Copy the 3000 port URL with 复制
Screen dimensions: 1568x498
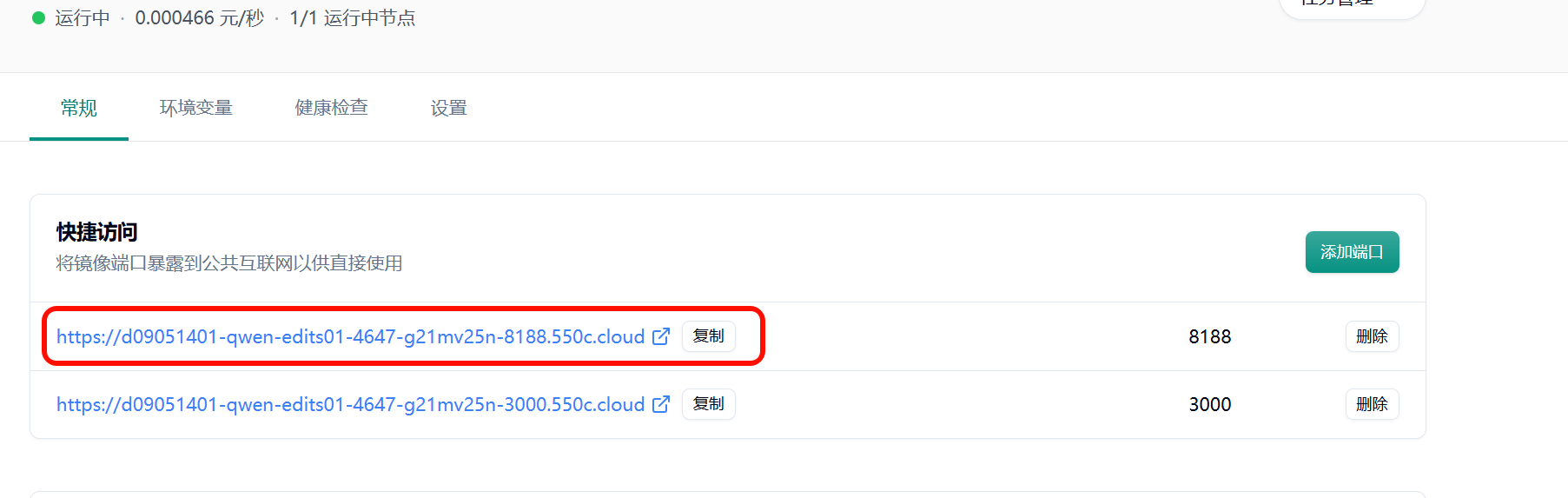click(708, 404)
